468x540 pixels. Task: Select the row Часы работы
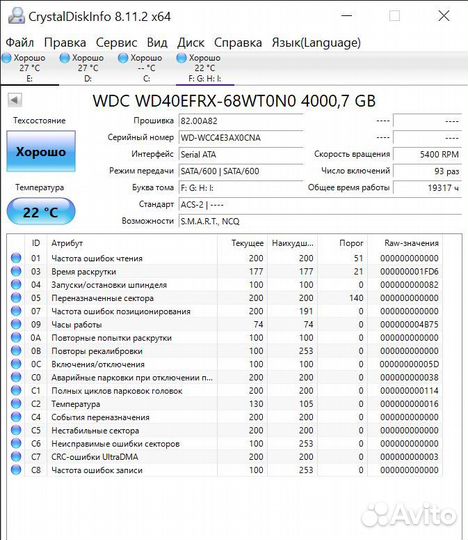coord(225,324)
